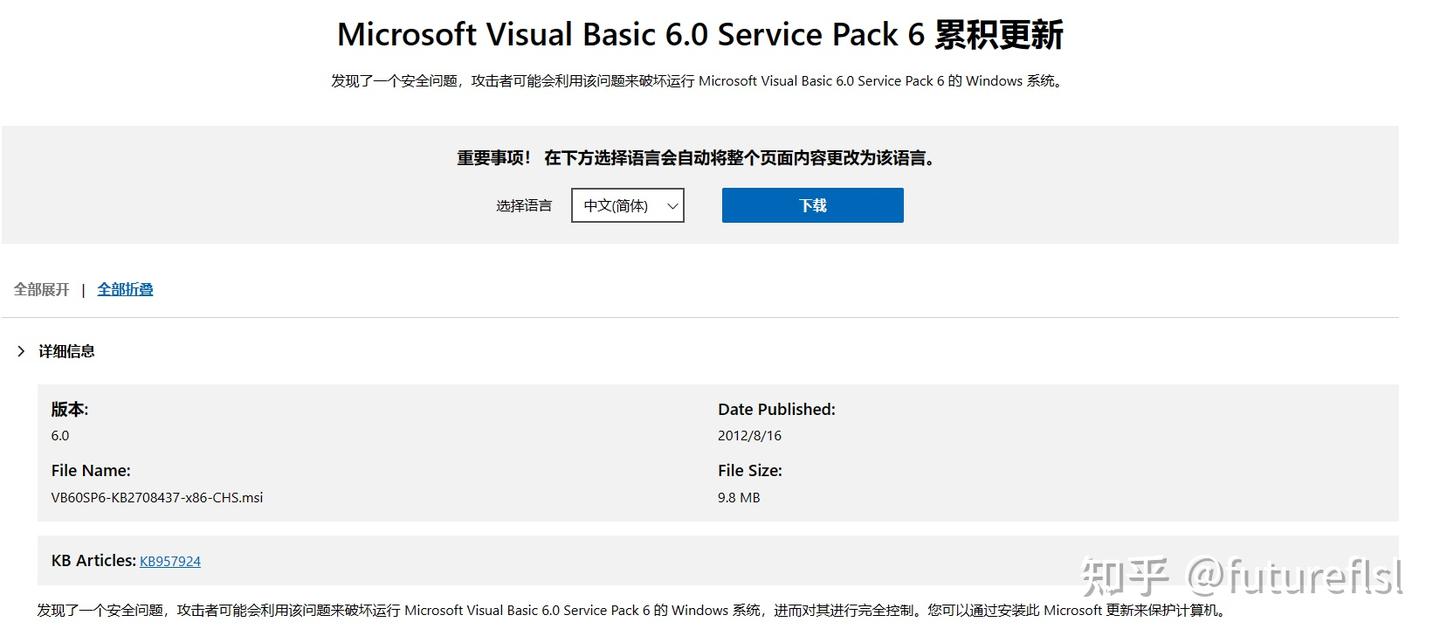Toggle the chevron beside 详细信息
1440x636 pixels.
click(x=21, y=351)
